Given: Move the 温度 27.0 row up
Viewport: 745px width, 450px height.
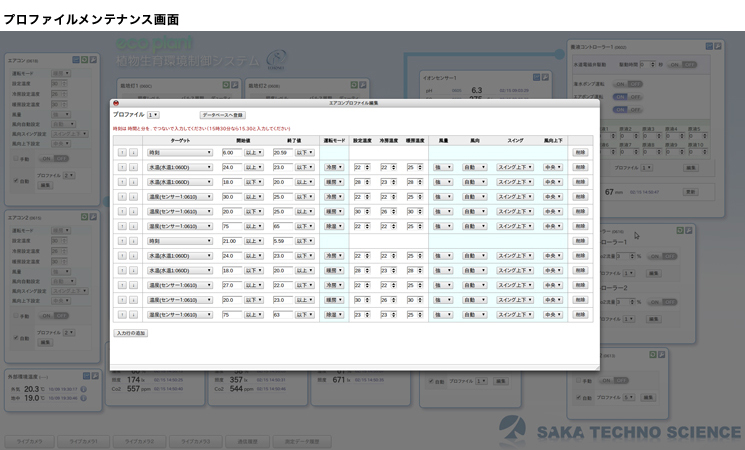Looking at the screenshot, I should pyautogui.click(x=122, y=285).
